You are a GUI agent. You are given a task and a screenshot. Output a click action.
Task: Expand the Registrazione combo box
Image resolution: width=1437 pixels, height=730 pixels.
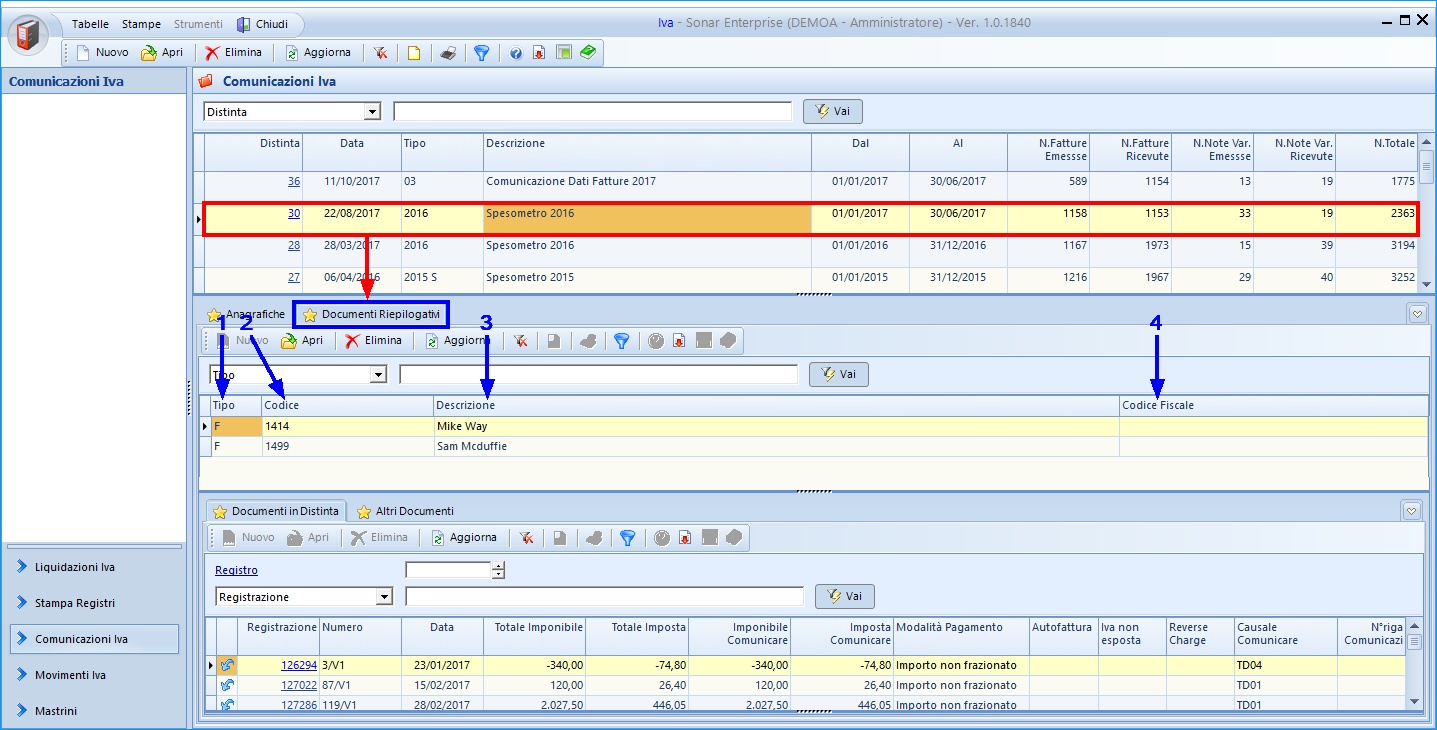tap(384, 597)
